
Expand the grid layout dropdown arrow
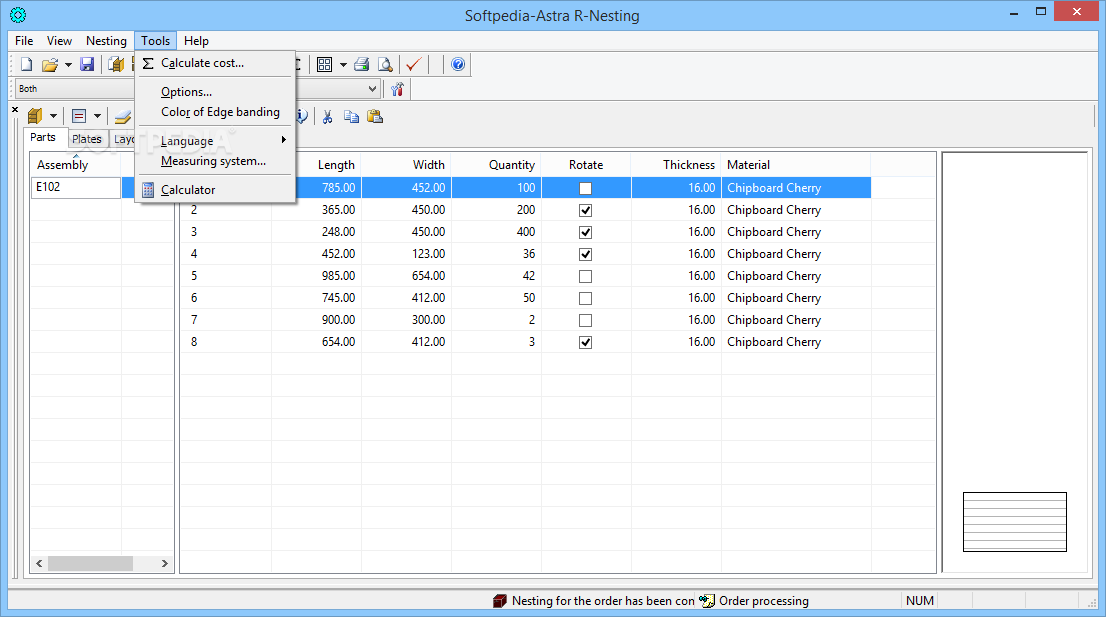click(x=343, y=65)
